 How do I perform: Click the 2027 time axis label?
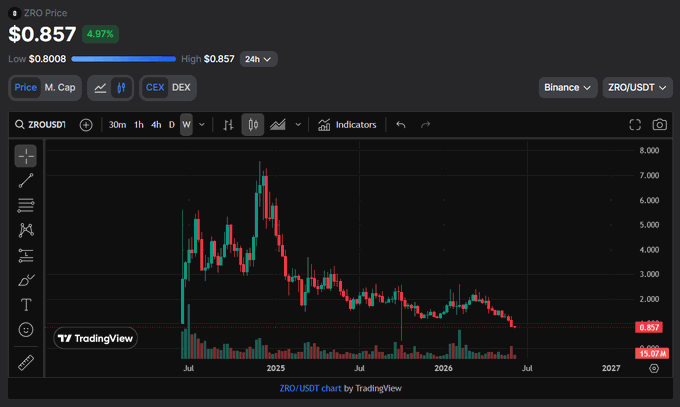611,368
